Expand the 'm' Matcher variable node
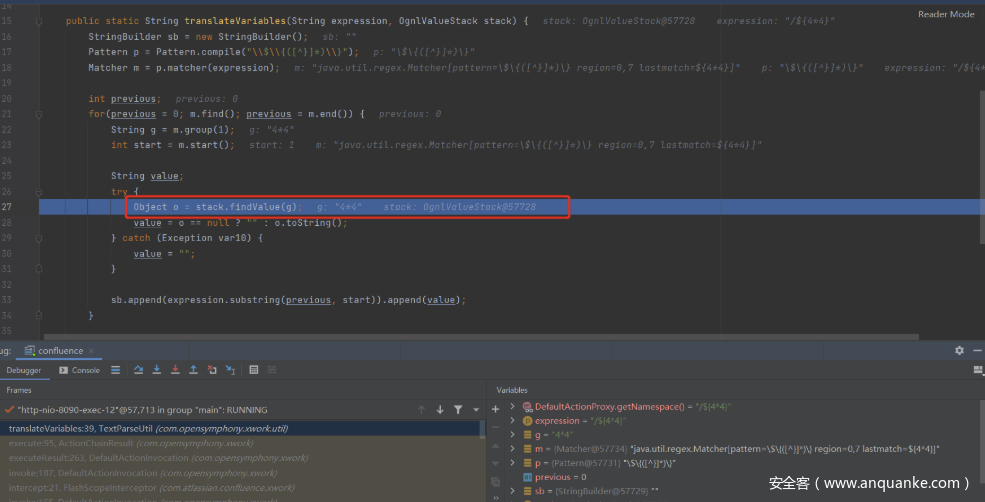The width and height of the screenshot is (985, 502). coord(513,449)
